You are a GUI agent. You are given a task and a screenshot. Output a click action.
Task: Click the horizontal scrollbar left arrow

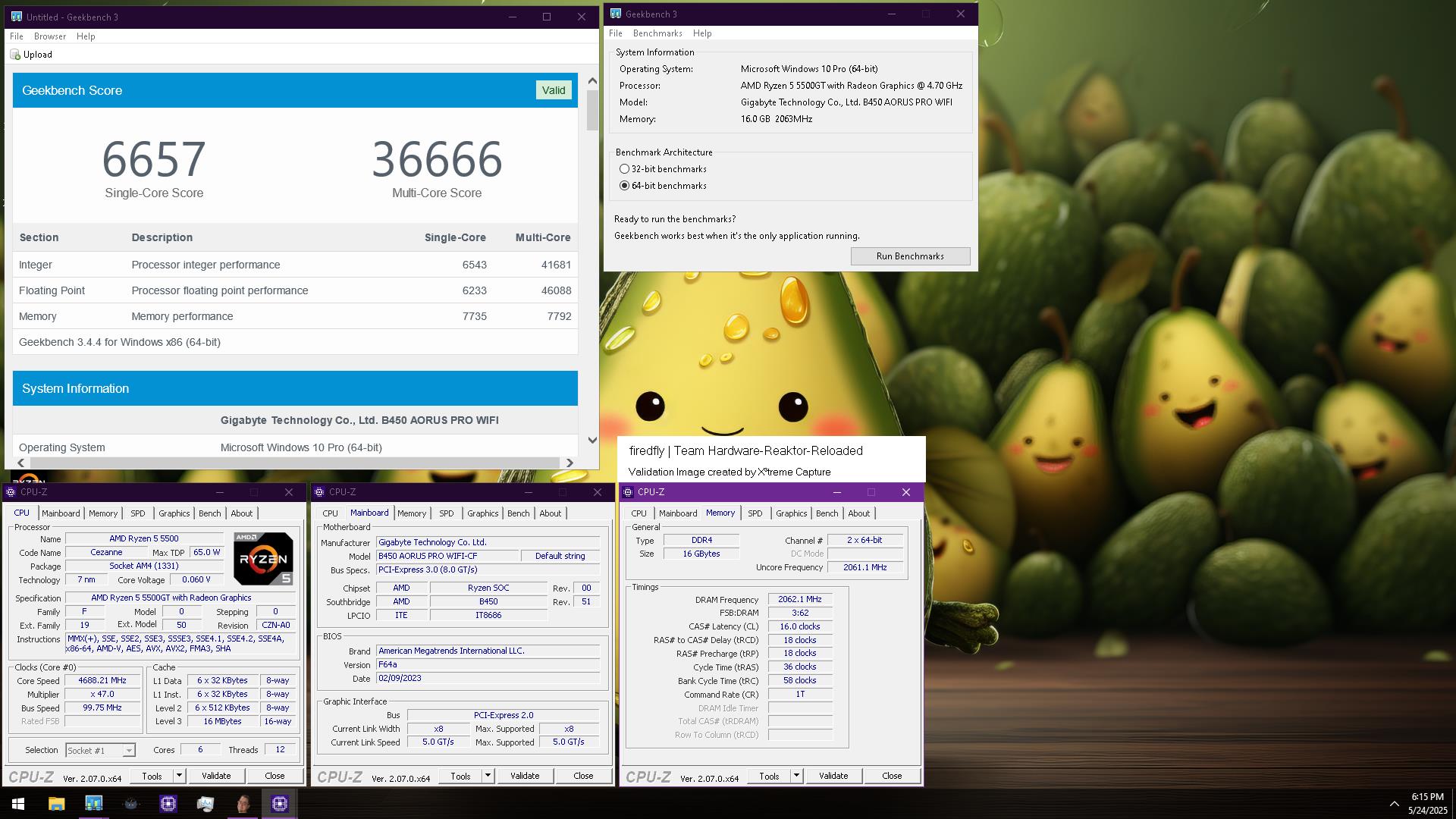tap(20, 463)
